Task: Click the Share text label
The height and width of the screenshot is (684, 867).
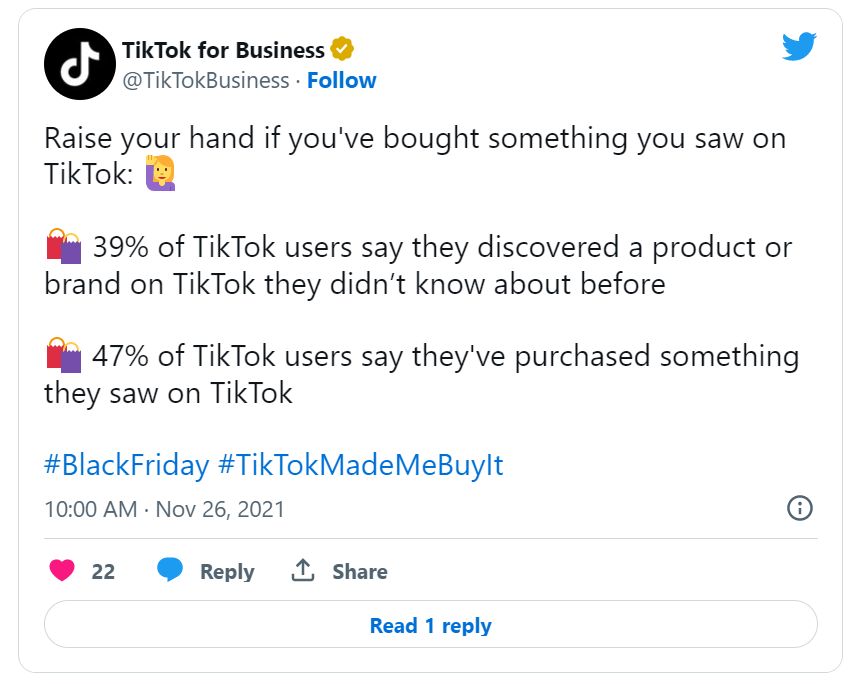Action: click(x=360, y=572)
